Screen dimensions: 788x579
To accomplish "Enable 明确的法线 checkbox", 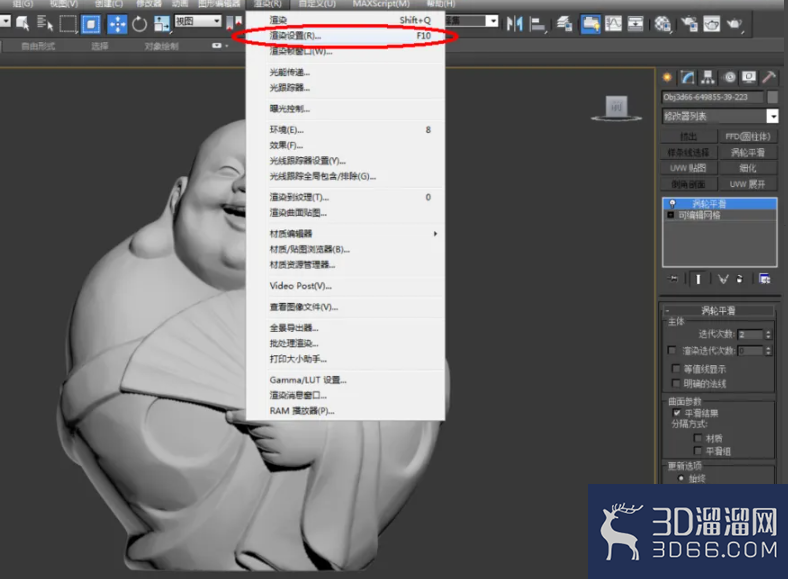I will (x=676, y=383).
